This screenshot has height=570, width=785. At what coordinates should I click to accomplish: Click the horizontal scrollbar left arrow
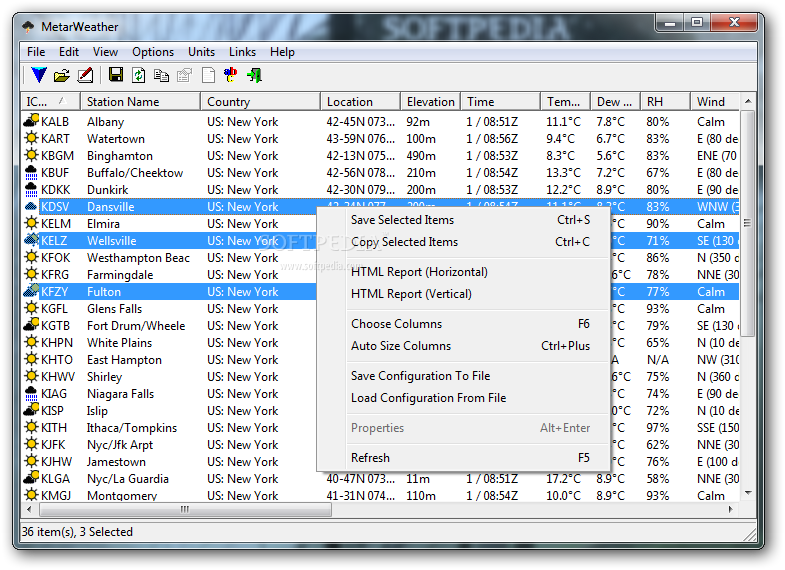pyautogui.click(x=30, y=509)
